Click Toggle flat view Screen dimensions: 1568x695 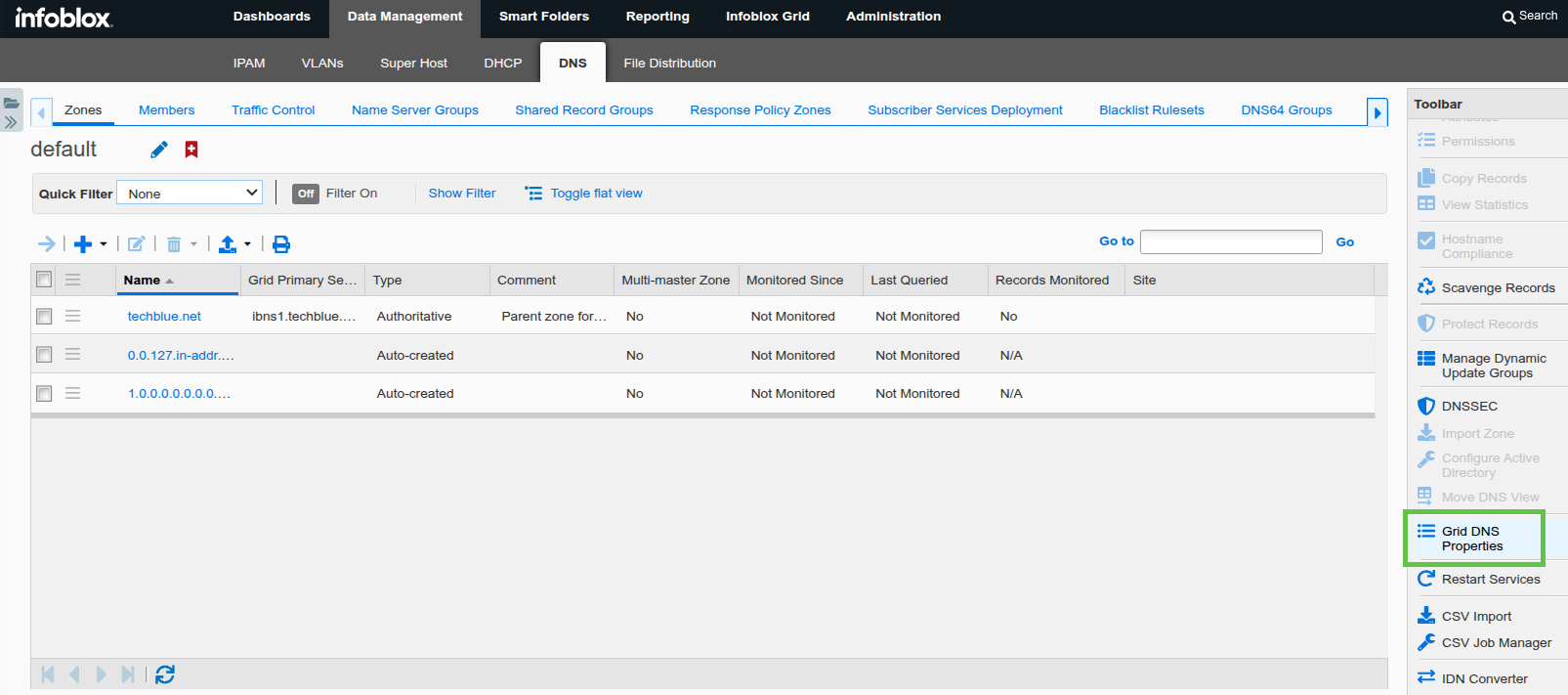(584, 194)
